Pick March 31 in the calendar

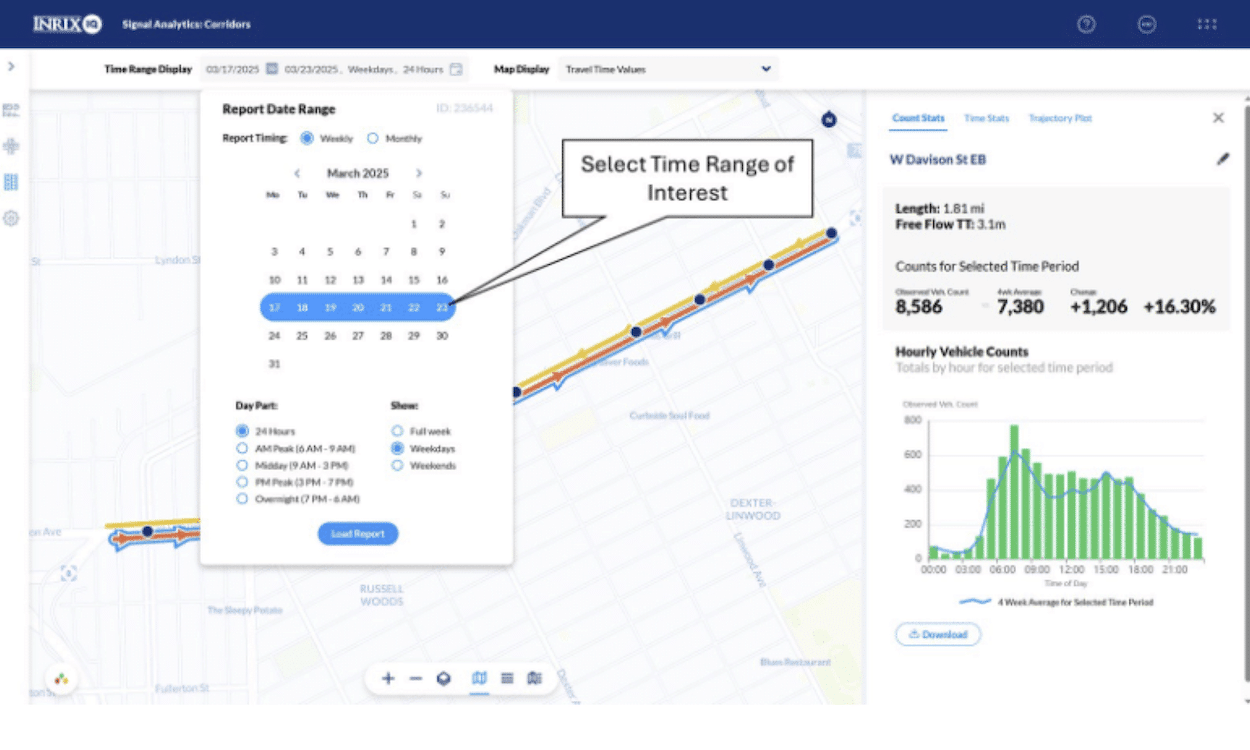[274, 364]
